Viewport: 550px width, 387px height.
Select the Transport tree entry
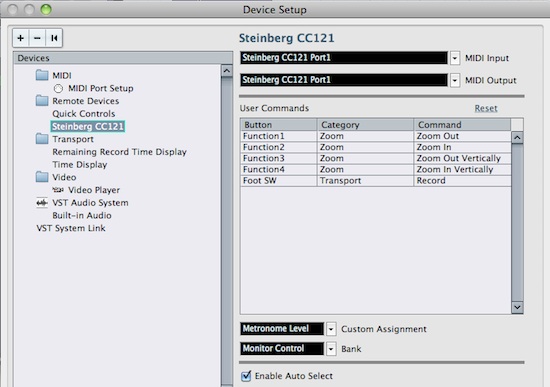[73, 139]
